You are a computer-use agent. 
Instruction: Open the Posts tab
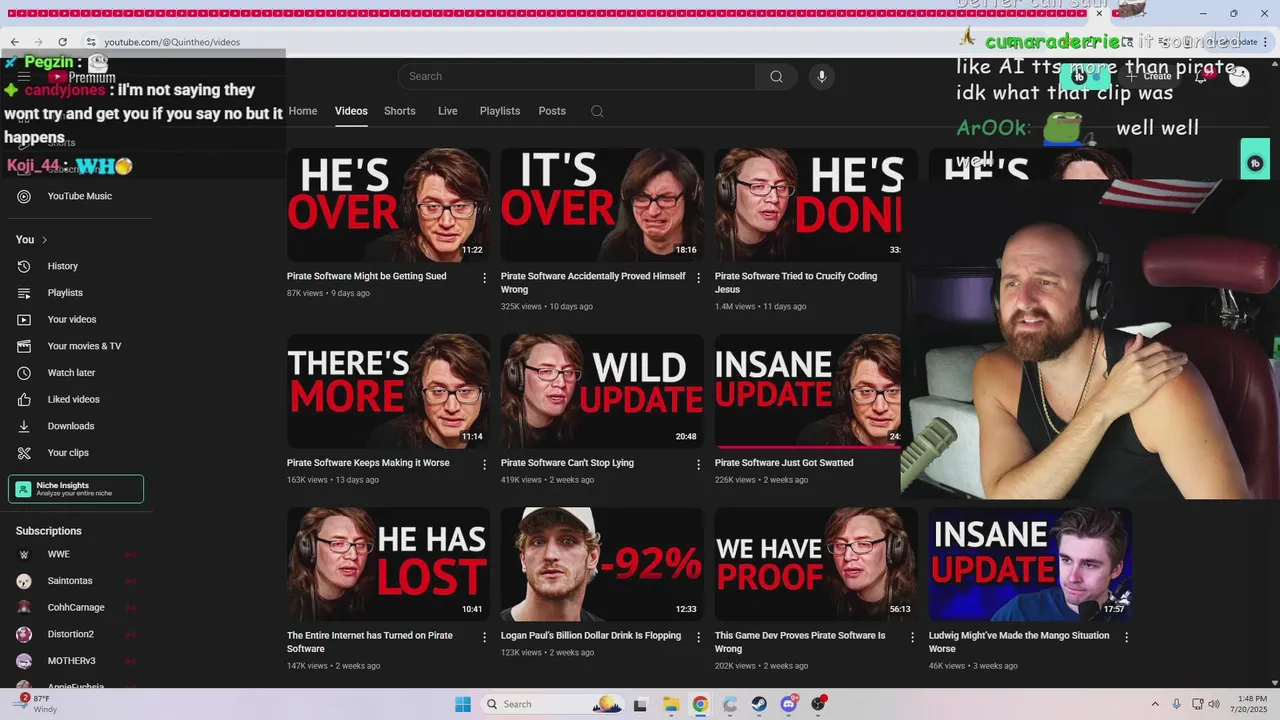tap(552, 111)
